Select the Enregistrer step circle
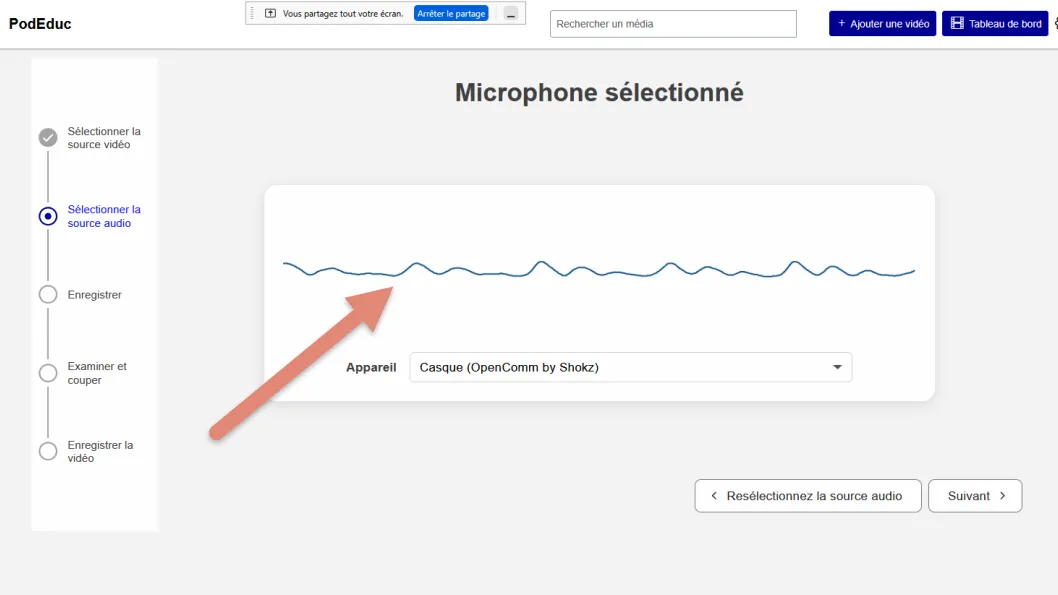Image resolution: width=1058 pixels, height=595 pixels. point(48,295)
